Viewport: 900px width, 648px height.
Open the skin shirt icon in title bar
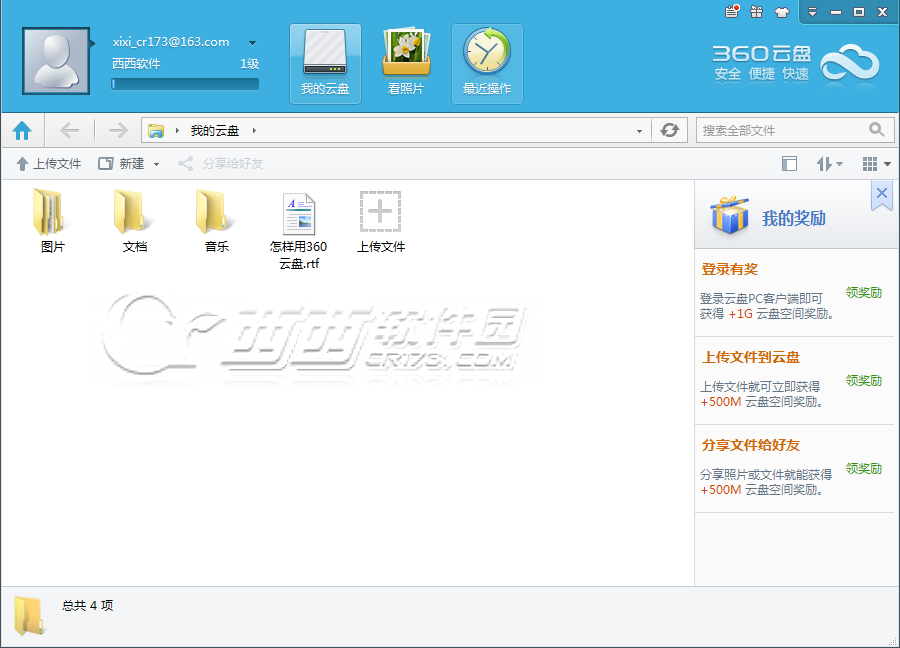(782, 12)
